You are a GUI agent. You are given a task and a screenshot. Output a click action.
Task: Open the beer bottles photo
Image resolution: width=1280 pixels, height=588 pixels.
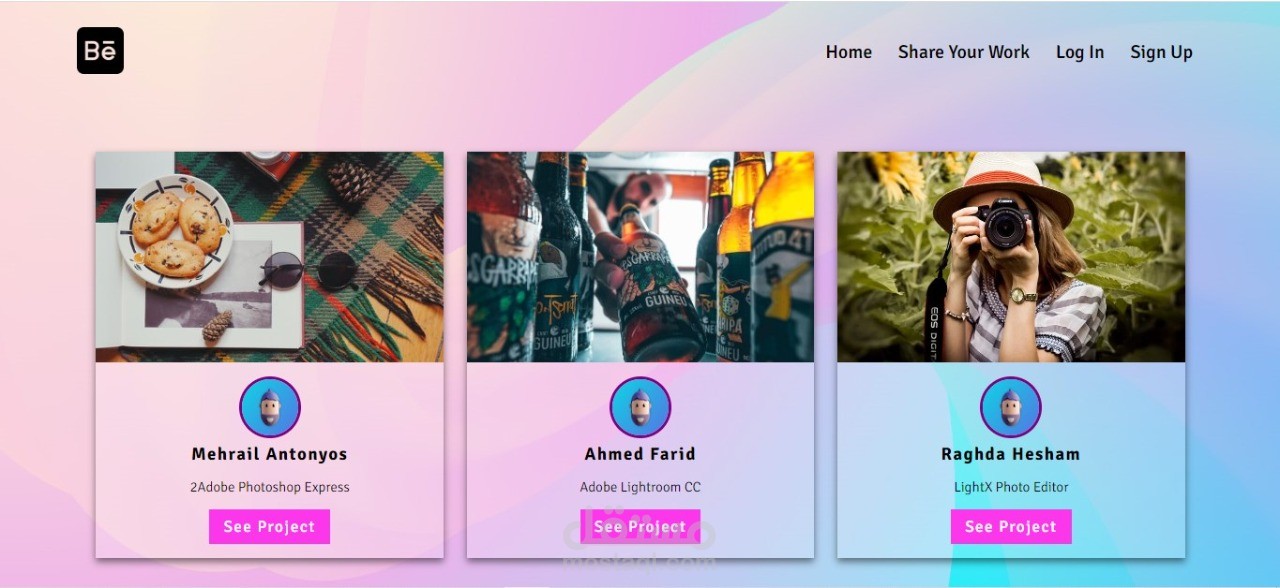point(640,257)
